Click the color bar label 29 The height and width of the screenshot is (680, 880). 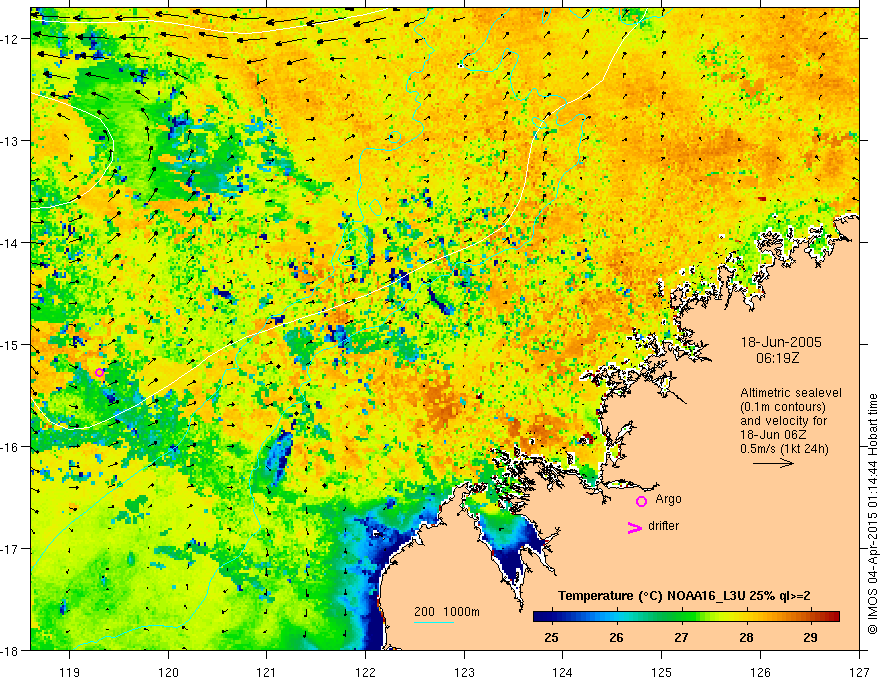[x=810, y=637]
